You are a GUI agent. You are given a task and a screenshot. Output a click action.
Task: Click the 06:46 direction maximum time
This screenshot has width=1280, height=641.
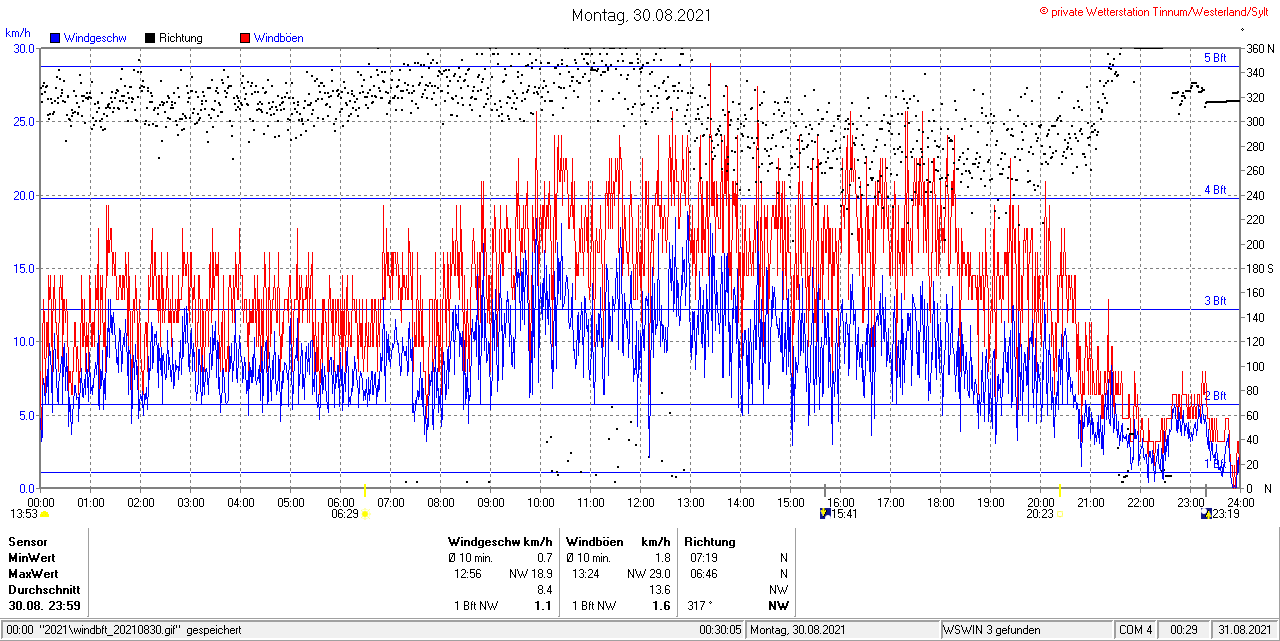click(704, 574)
